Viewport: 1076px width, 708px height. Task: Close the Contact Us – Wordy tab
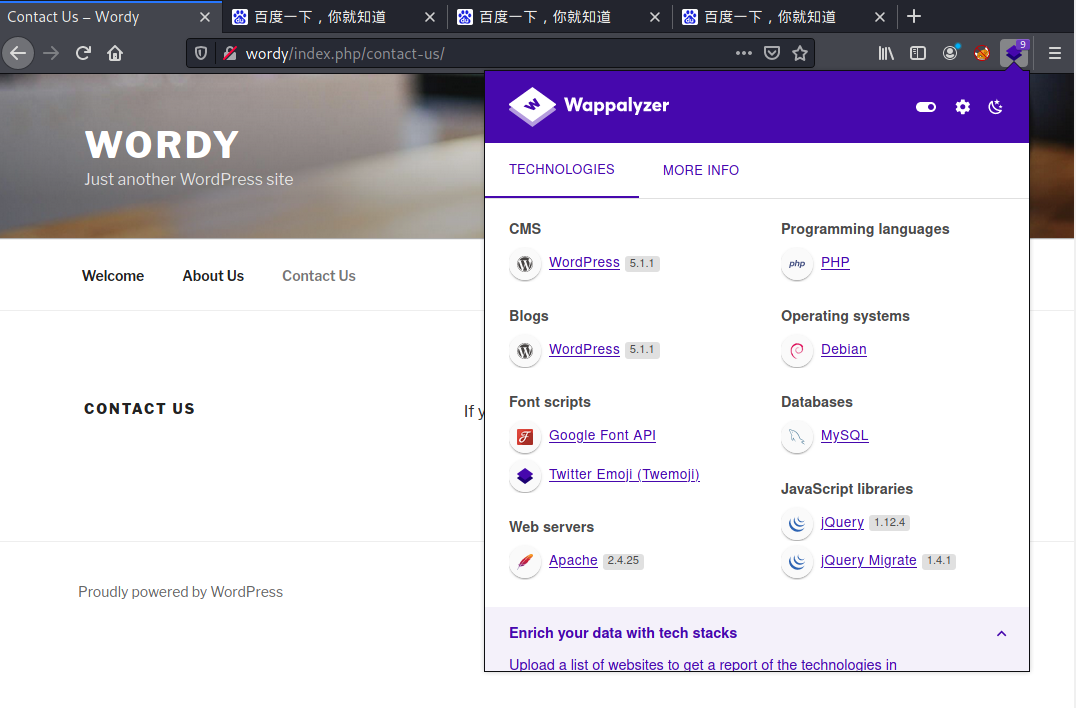click(204, 17)
